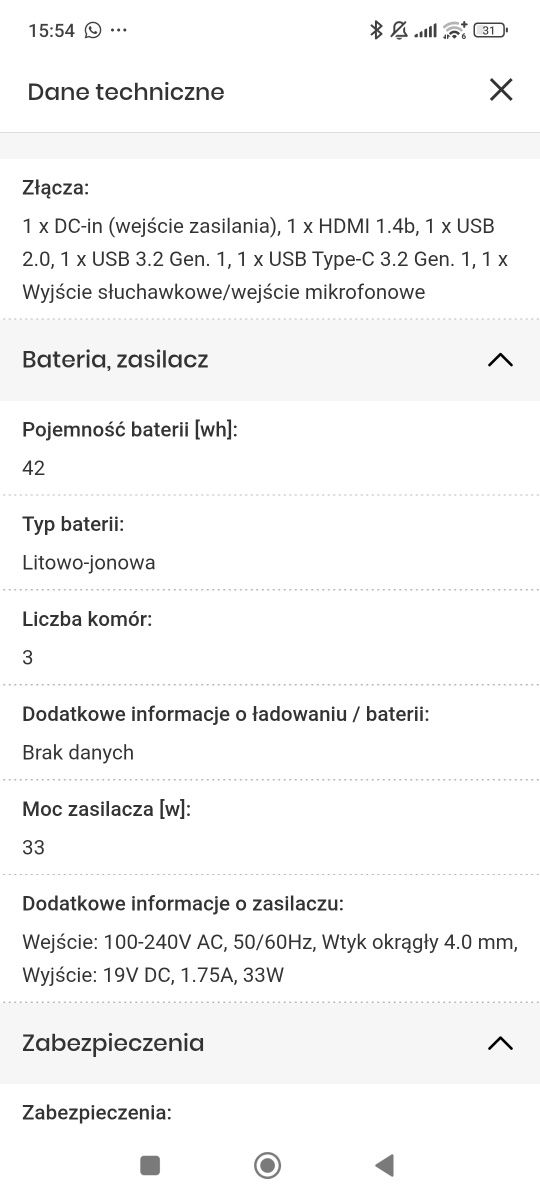Tap the Bluetooth status icon

(x=376, y=30)
